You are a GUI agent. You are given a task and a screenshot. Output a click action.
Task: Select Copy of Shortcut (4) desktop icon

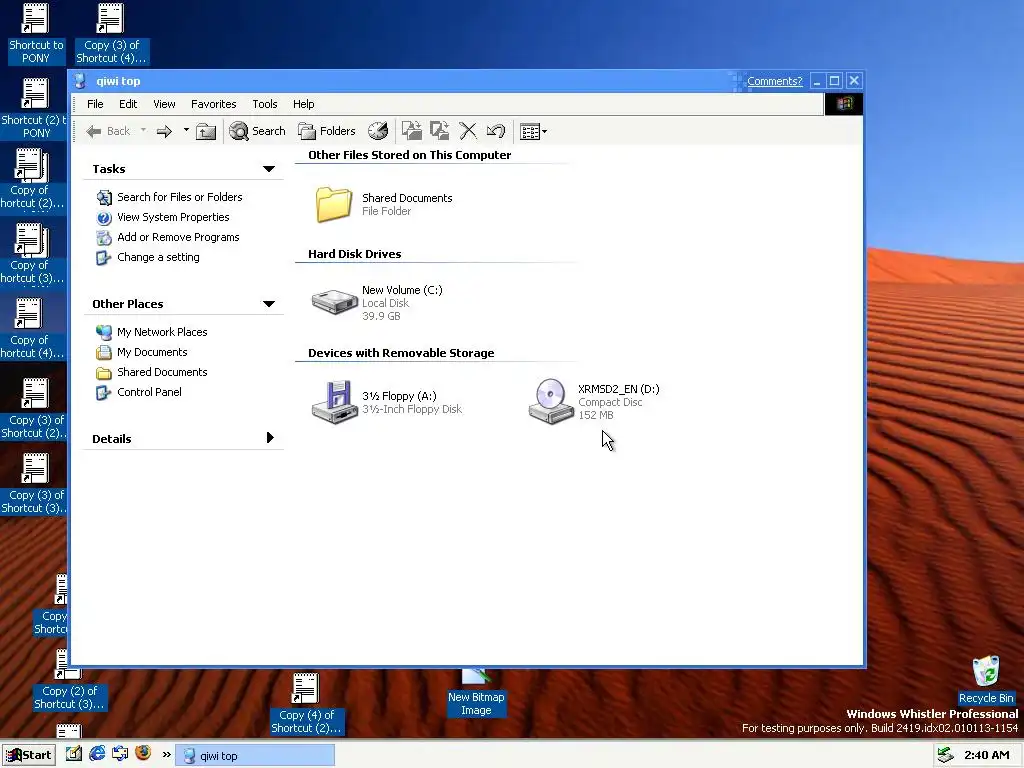[31, 328]
